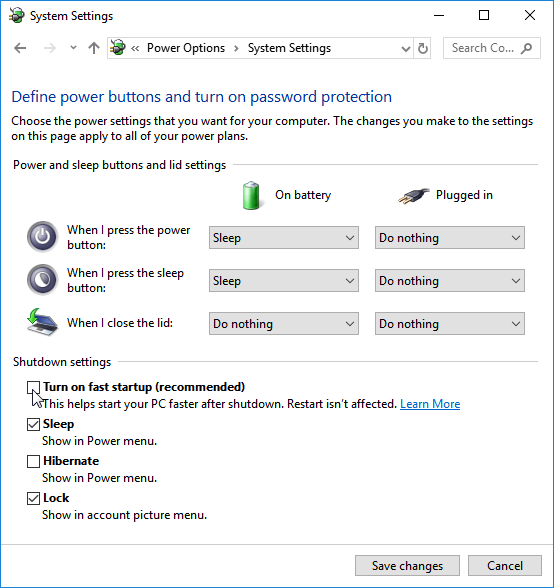Click the up arrow to parent folder
Viewport: 554px width, 588px height.
[94, 48]
